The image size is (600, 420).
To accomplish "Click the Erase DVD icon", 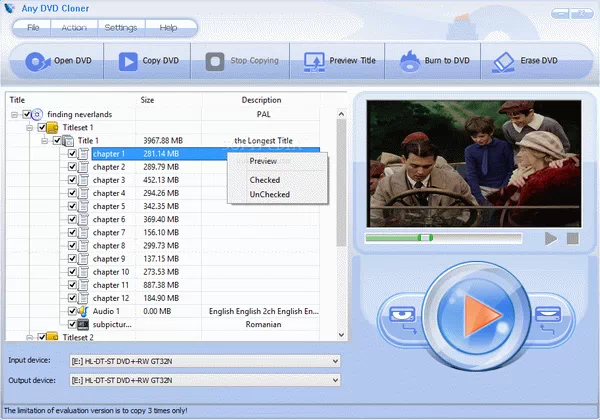I will coord(504,61).
